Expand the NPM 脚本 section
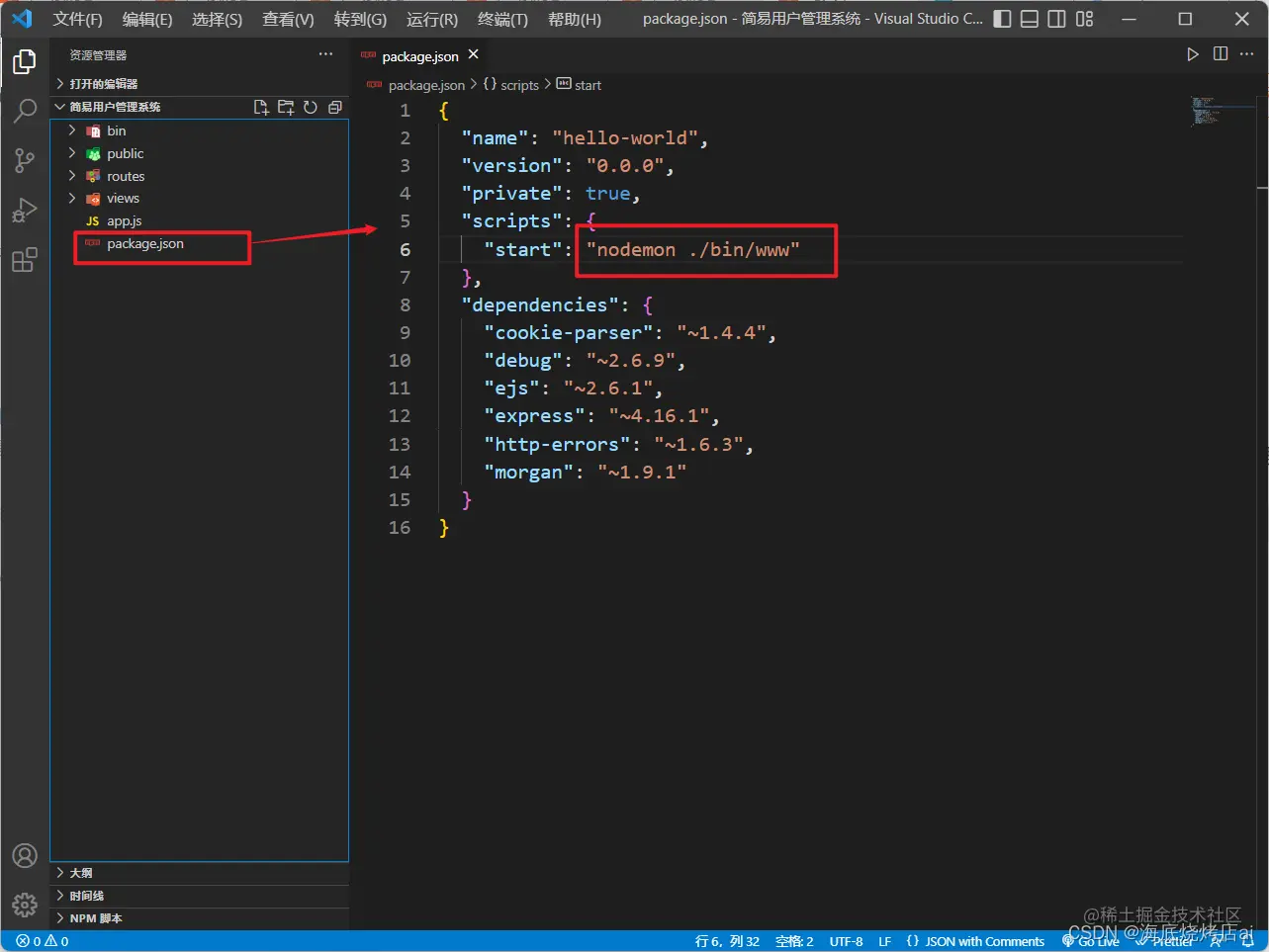 95,917
